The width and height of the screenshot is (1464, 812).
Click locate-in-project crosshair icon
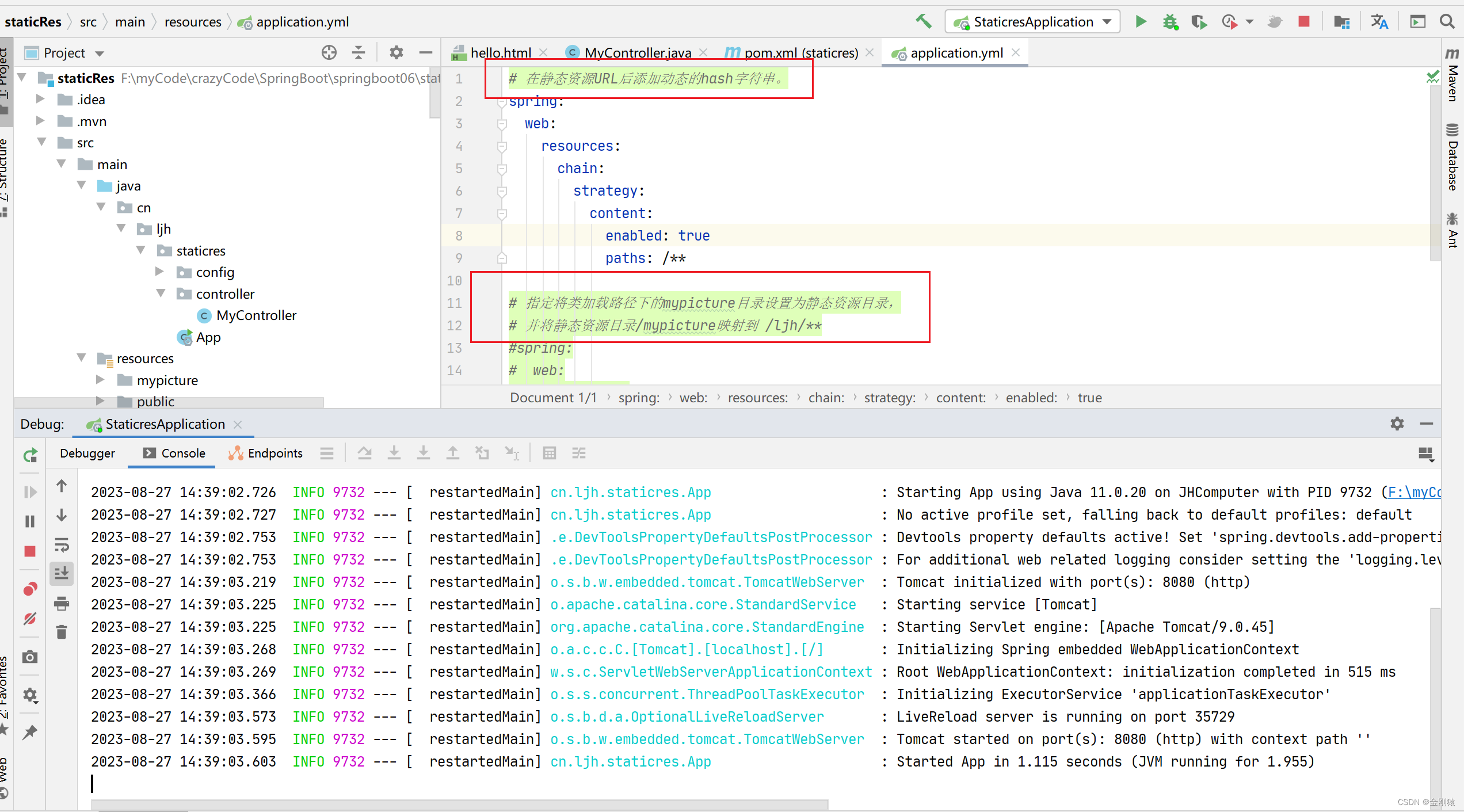329,53
